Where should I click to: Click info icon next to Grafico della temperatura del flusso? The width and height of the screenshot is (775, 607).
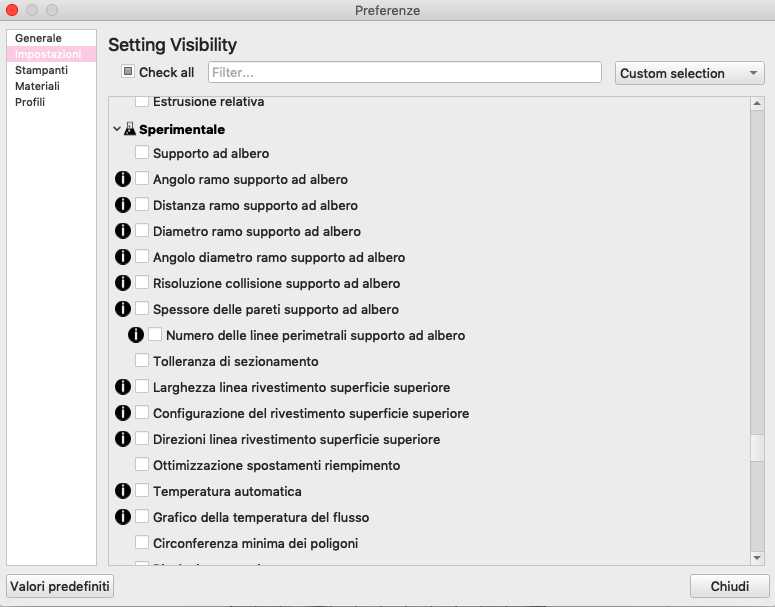coord(123,517)
